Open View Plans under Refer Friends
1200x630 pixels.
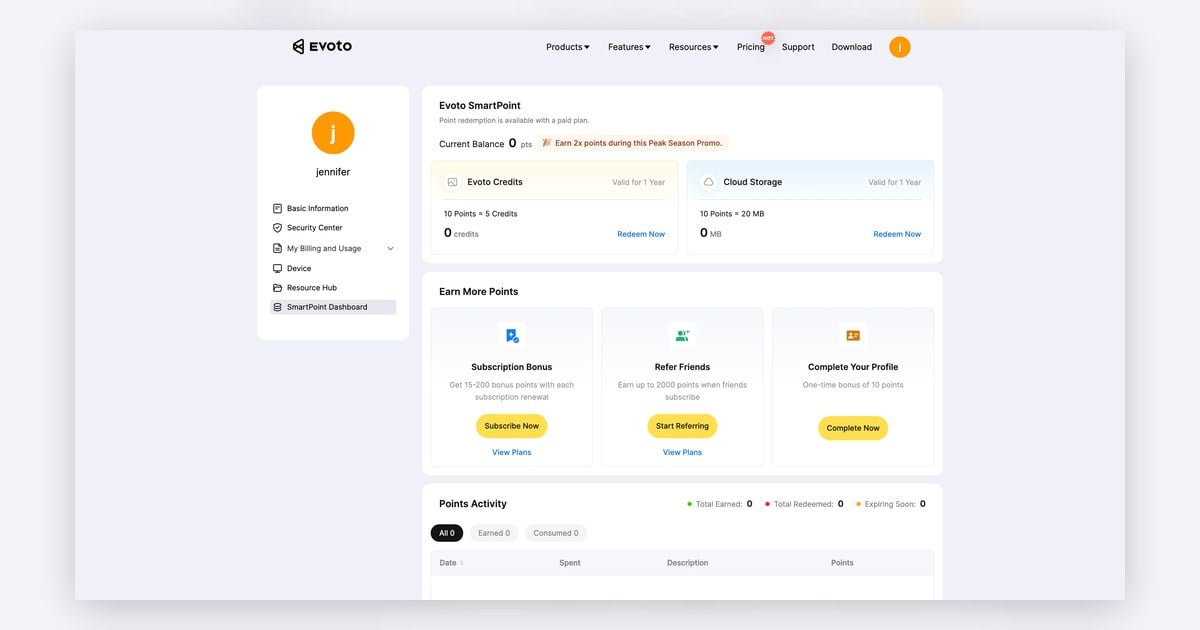point(682,452)
